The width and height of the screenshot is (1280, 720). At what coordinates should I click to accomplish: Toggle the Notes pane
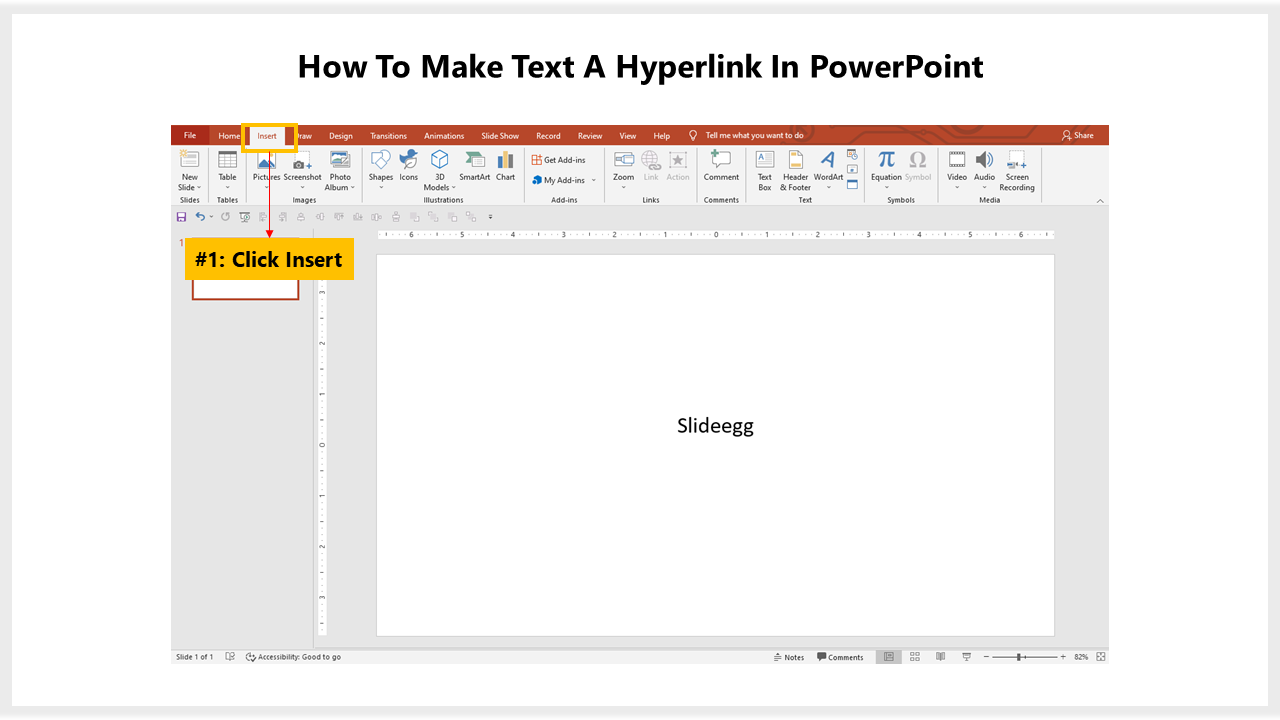(x=789, y=657)
